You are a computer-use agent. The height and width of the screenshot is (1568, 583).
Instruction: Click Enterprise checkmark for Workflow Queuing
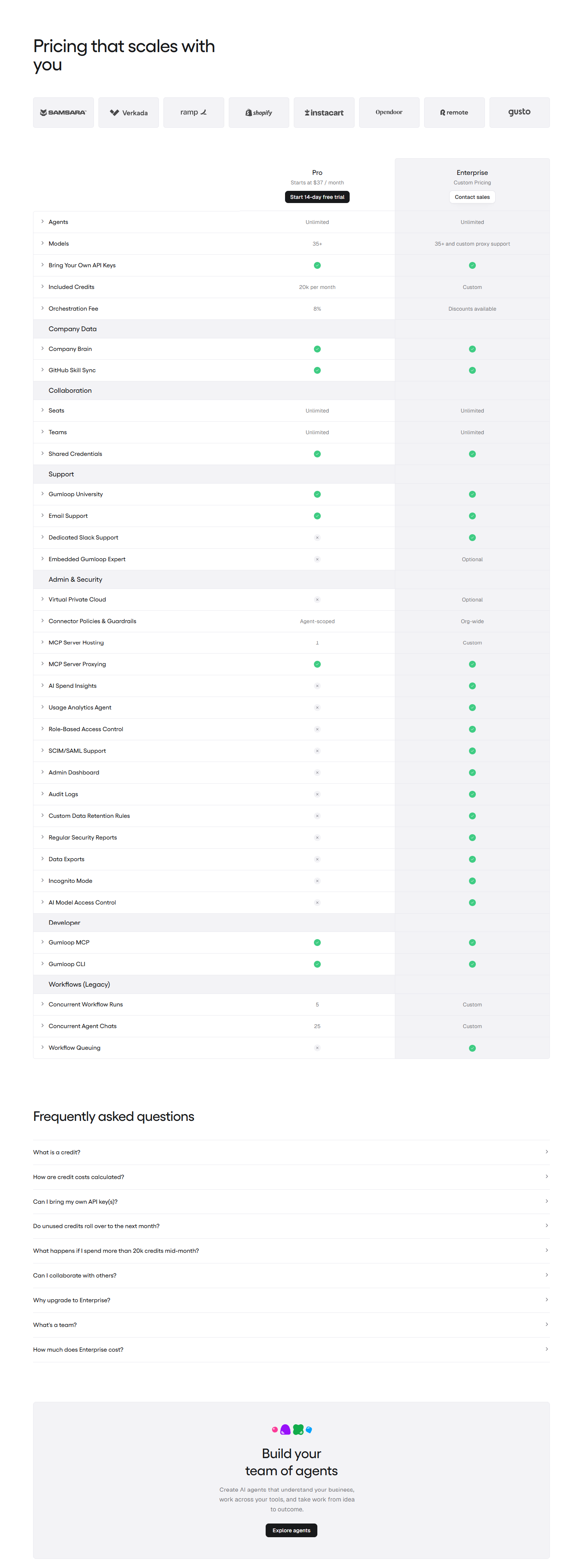click(472, 1048)
